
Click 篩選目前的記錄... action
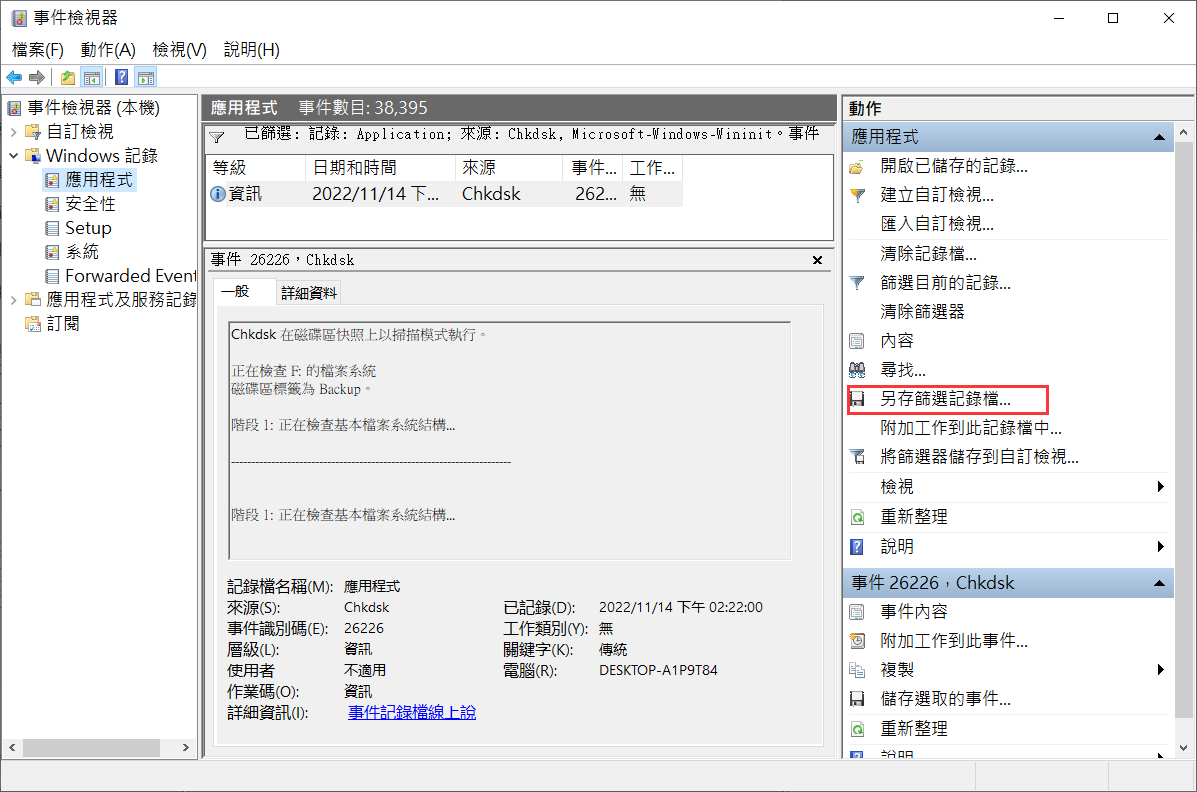tap(945, 283)
